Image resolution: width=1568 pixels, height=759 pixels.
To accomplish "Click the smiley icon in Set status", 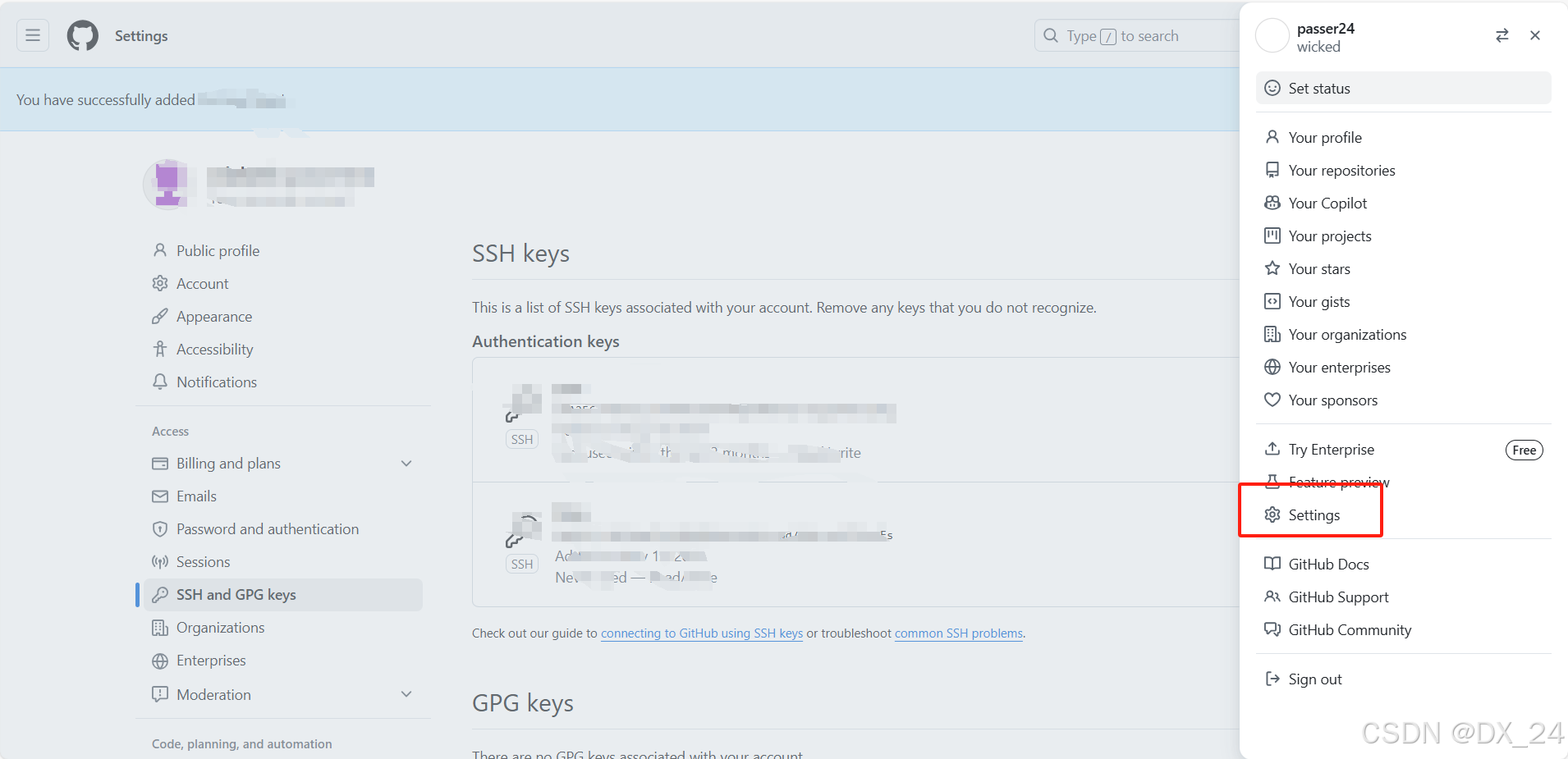I will click(1272, 88).
